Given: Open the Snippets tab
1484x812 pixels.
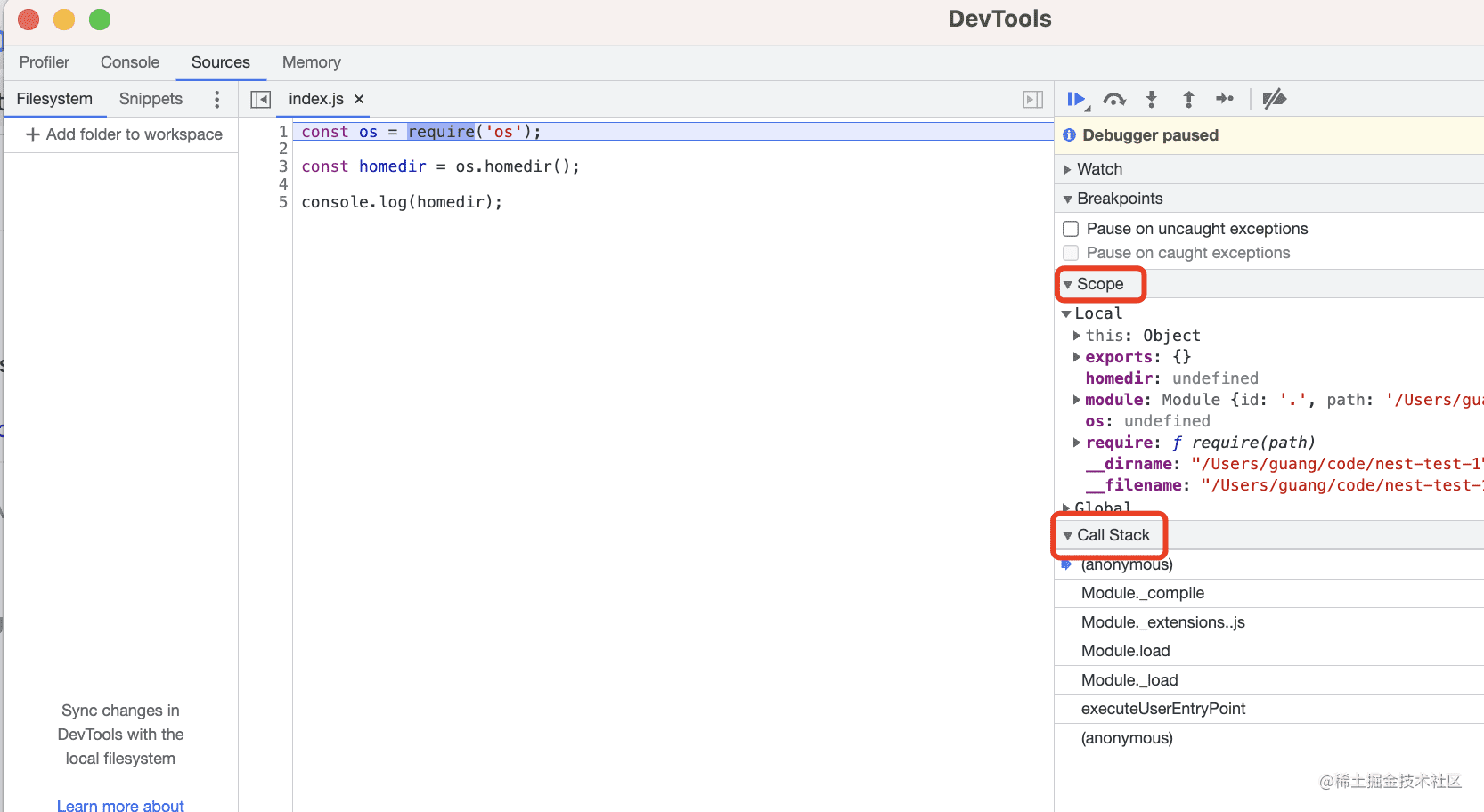Looking at the screenshot, I should (151, 99).
